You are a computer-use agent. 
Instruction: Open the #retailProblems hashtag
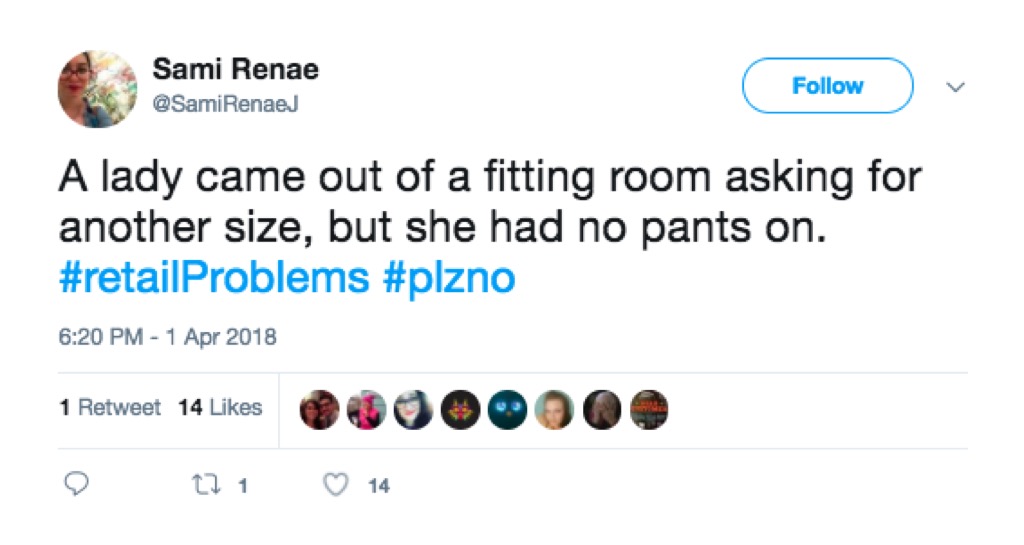coord(214,277)
